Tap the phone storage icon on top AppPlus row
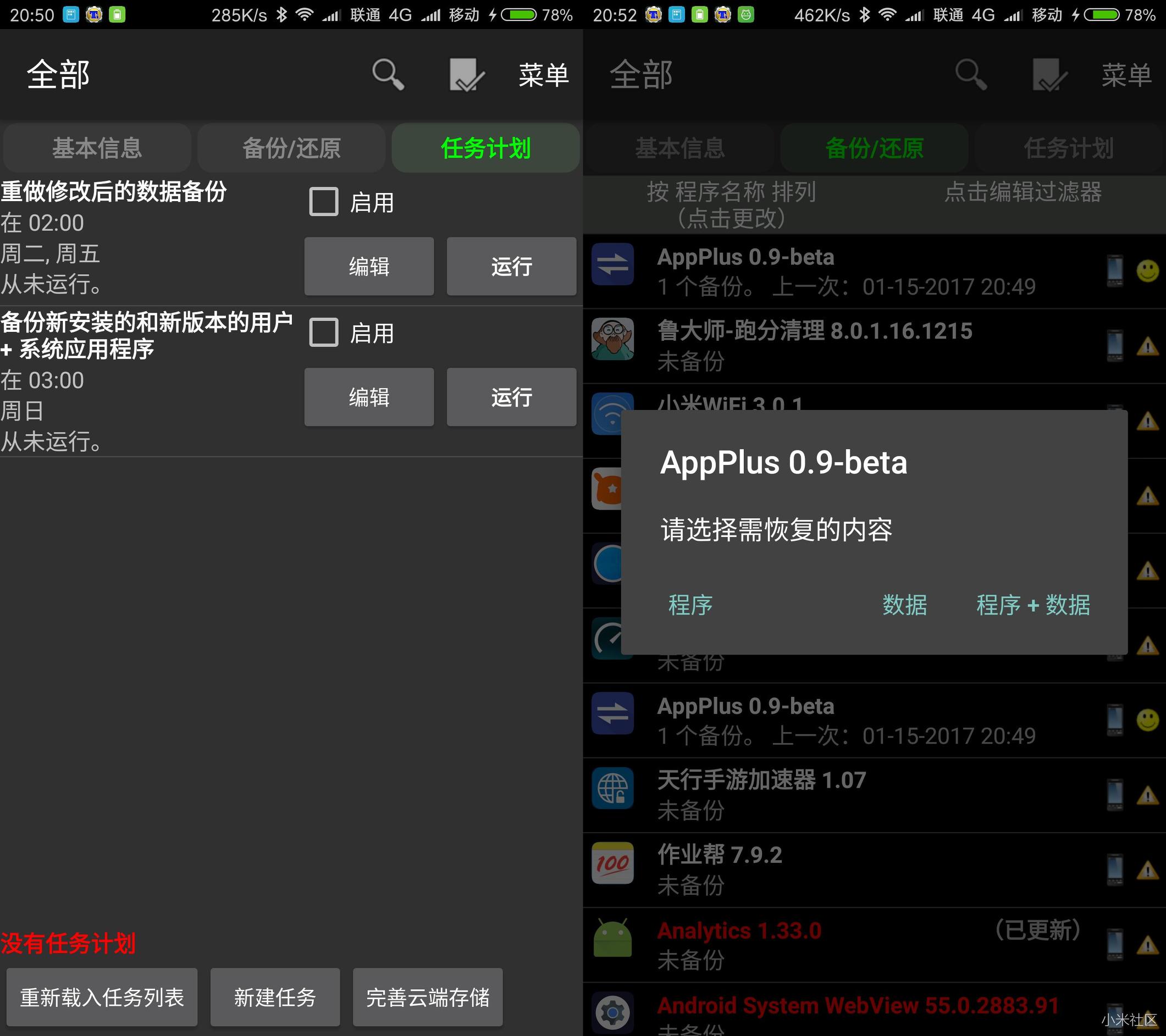 click(1115, 270)
